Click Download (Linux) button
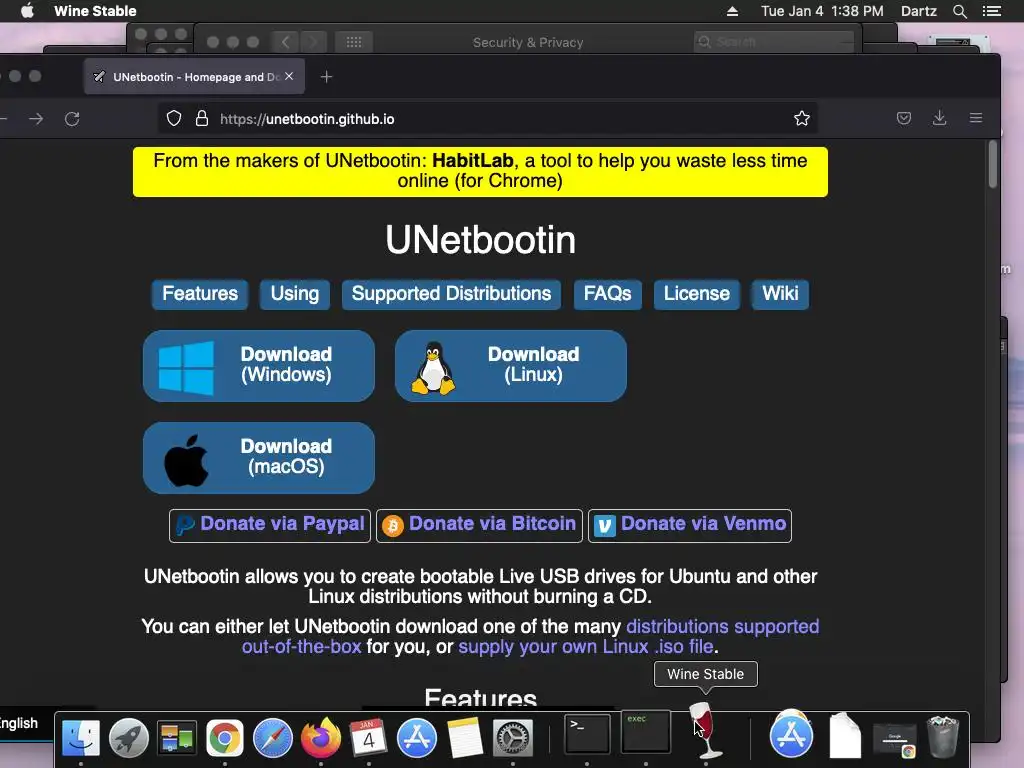Screen dimensions: 1024x768 511,366
